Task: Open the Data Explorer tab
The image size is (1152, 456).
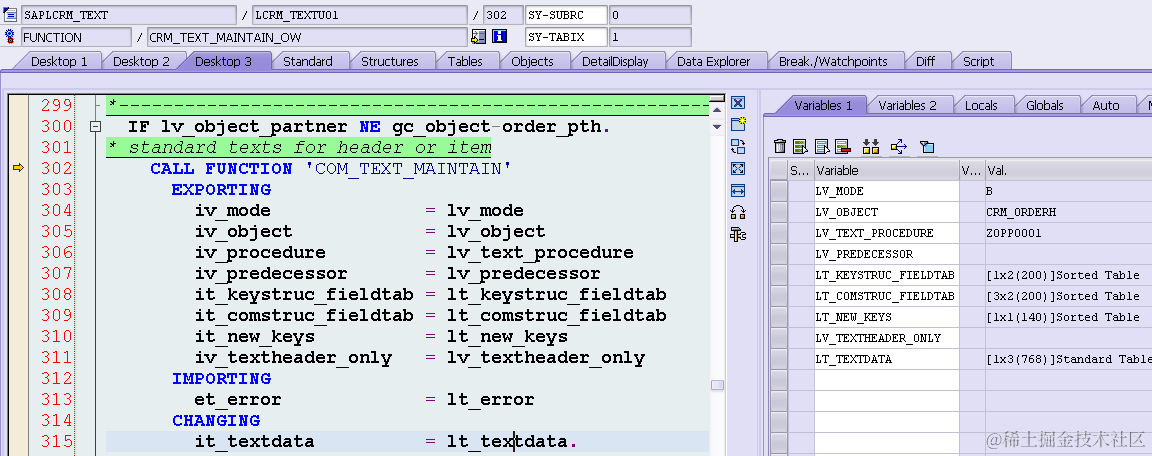Action: click(713, 62)
